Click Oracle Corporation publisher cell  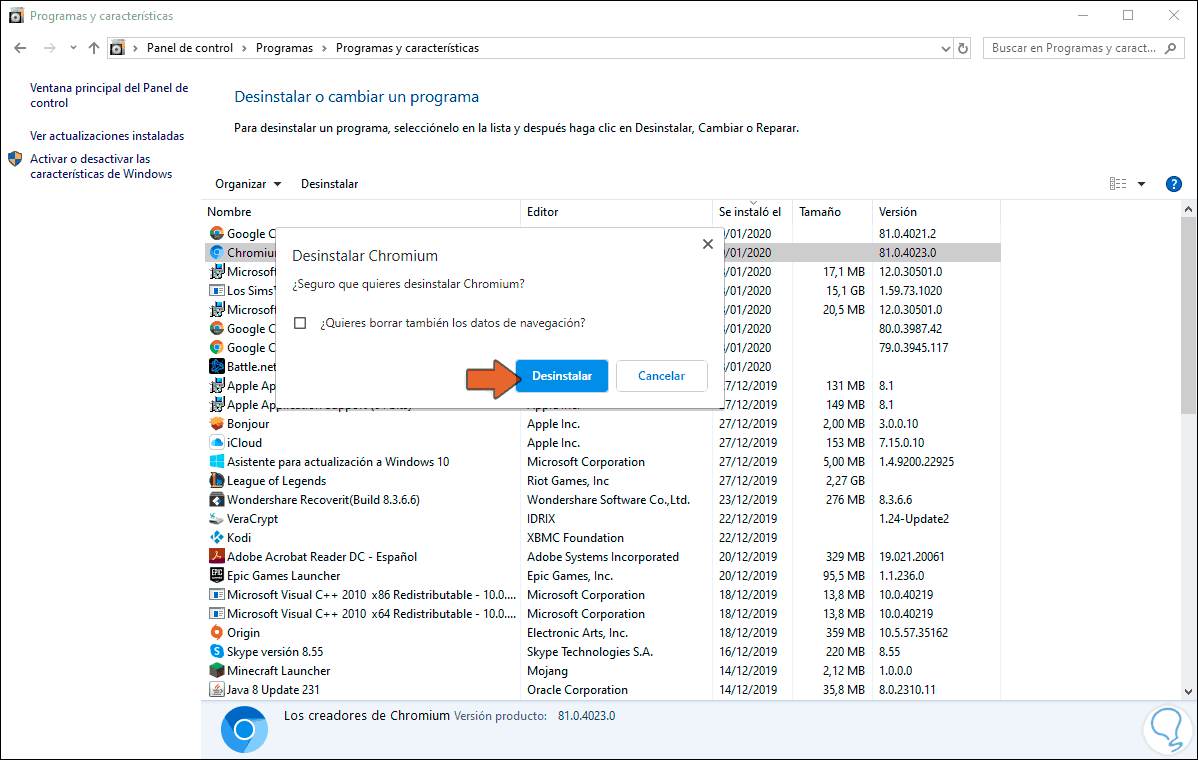(x=577, y=690)
